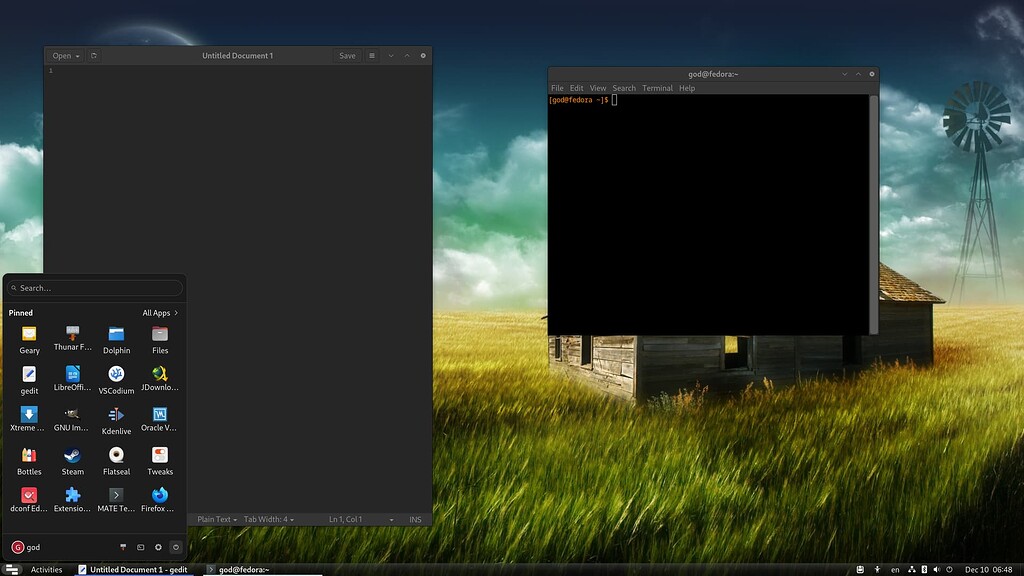The image size is (1024, 576).
Task: Save Untitled Document 1 in gedit
Action: [346, 55]
